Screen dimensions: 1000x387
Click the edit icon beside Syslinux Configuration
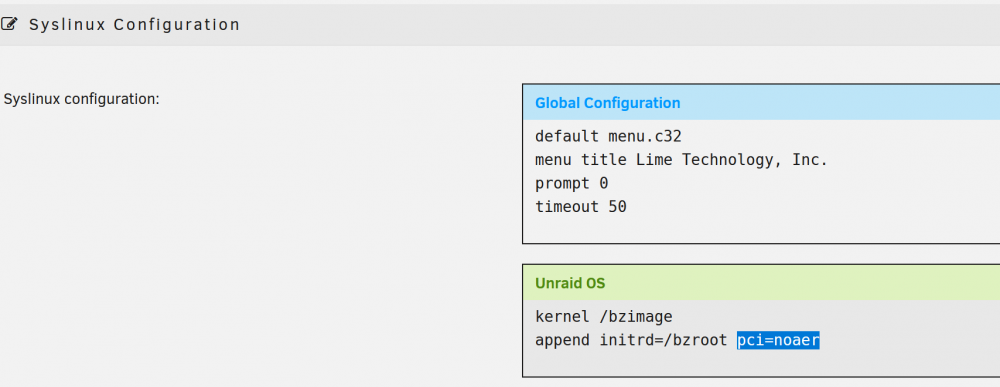tap(10, 25)
